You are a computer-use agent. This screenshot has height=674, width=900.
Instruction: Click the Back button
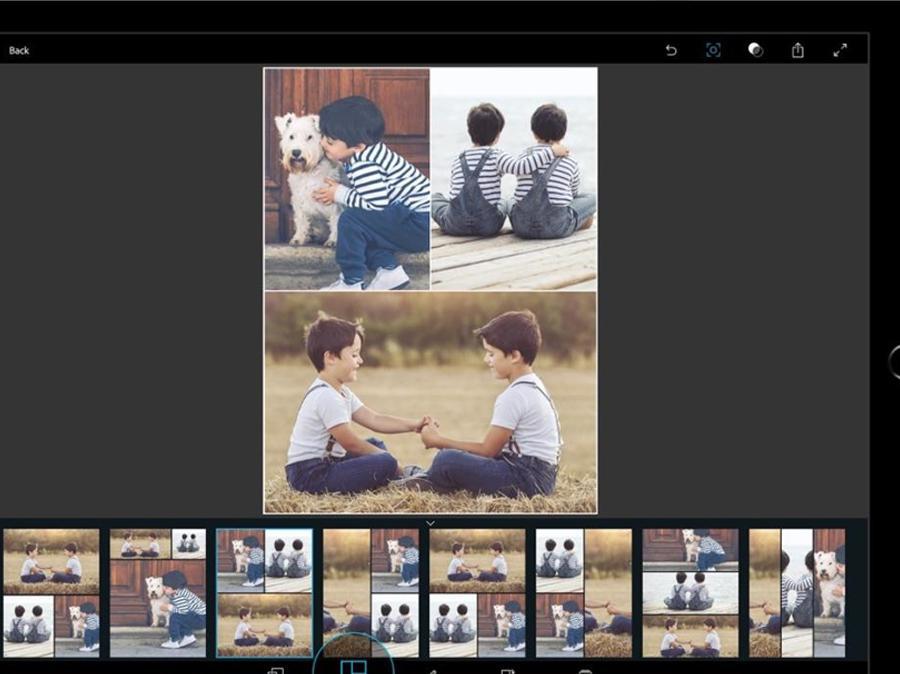19,50
